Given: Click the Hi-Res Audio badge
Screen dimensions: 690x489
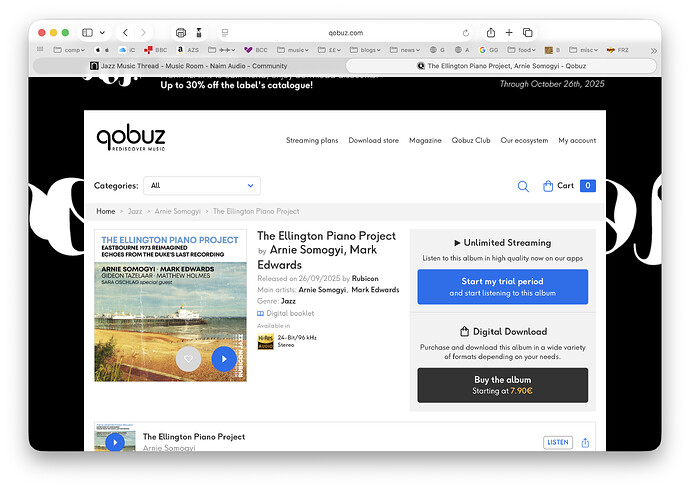Looking at the screenshot, I should pyautogui.click(x=265, y=342).
